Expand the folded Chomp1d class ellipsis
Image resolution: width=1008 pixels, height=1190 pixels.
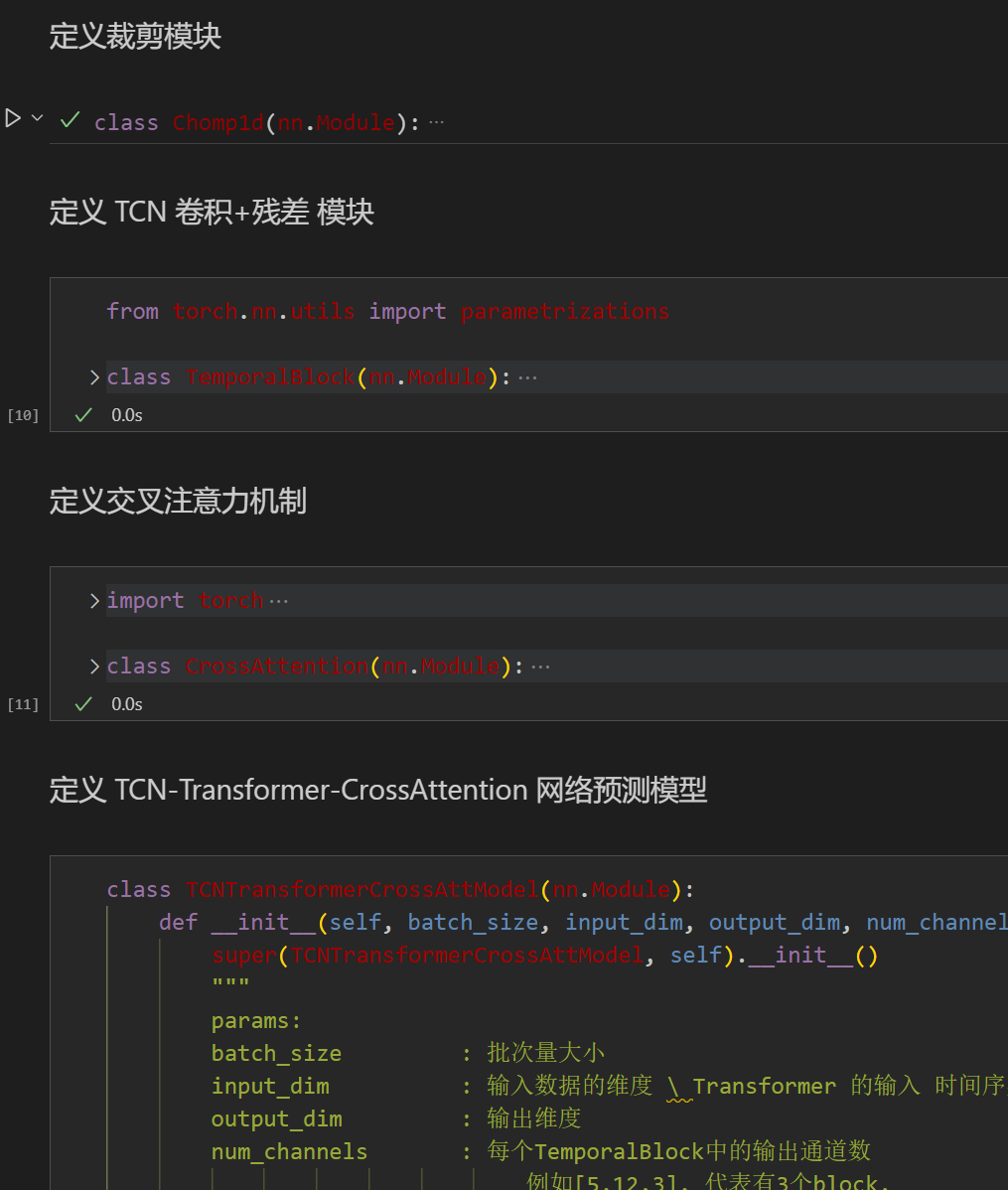pyautogui.click(x=436, y=122)
